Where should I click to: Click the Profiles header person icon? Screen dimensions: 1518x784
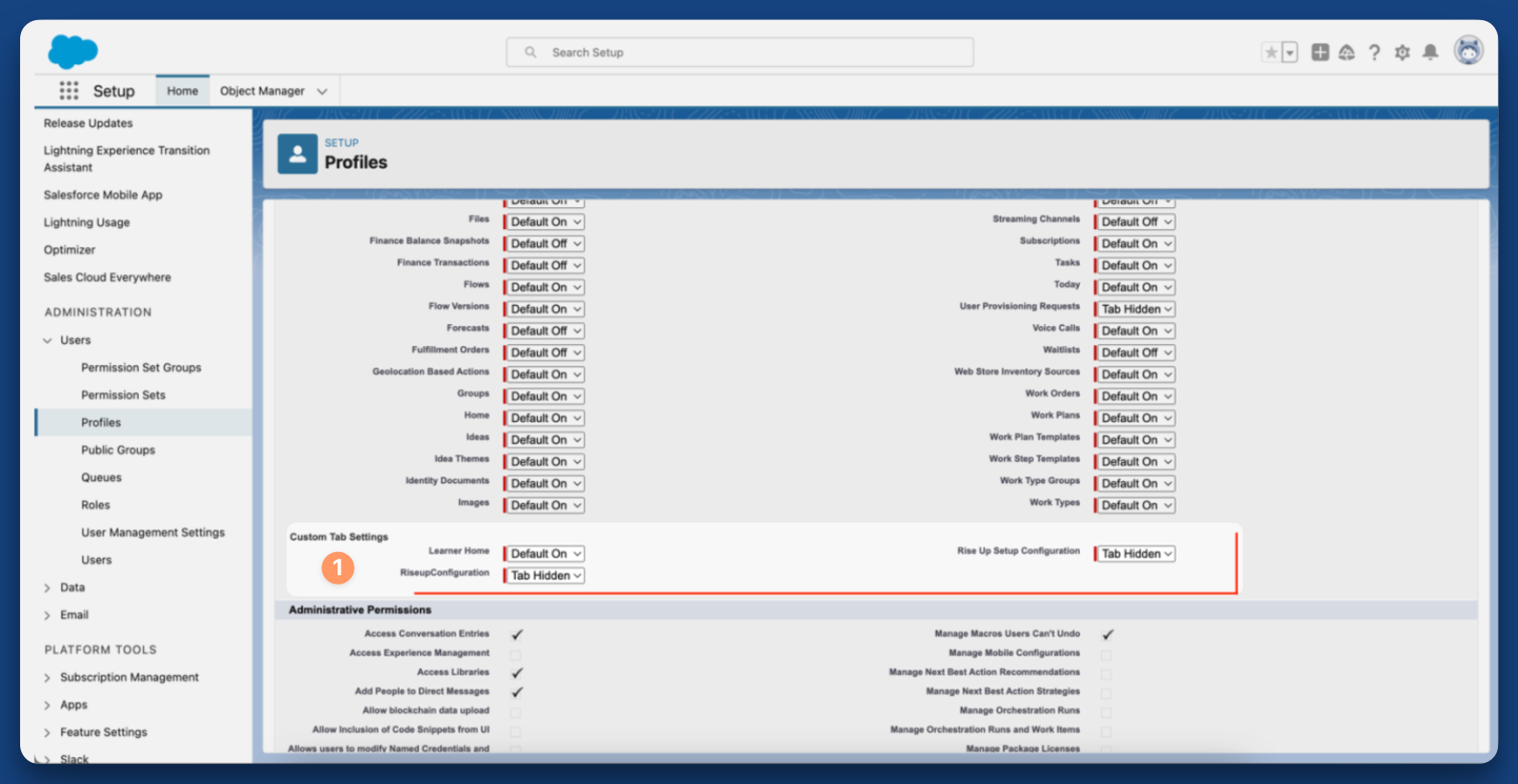(x=297, y=153)
